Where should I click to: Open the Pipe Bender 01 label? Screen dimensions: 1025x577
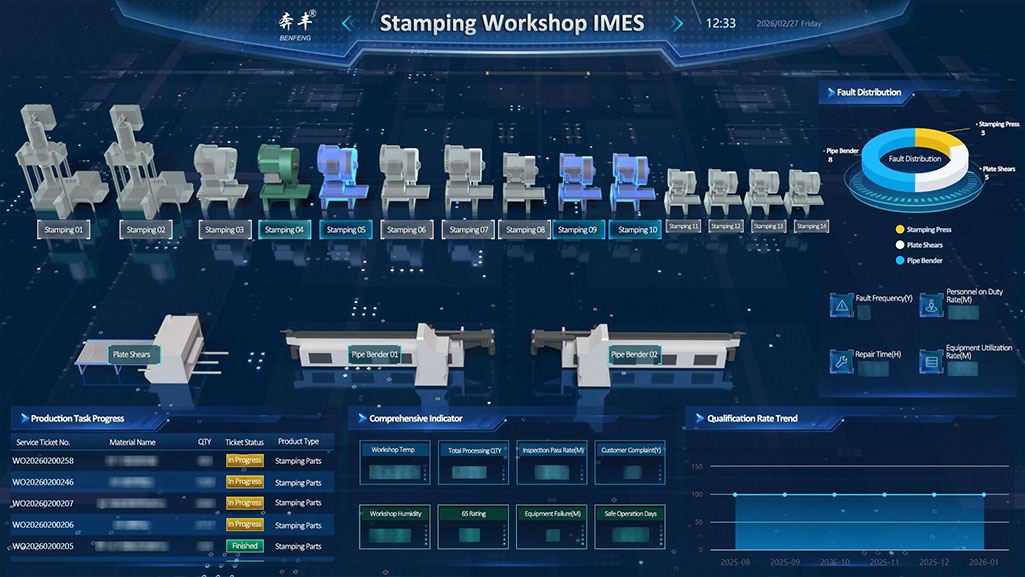click(x=374, y=354)
